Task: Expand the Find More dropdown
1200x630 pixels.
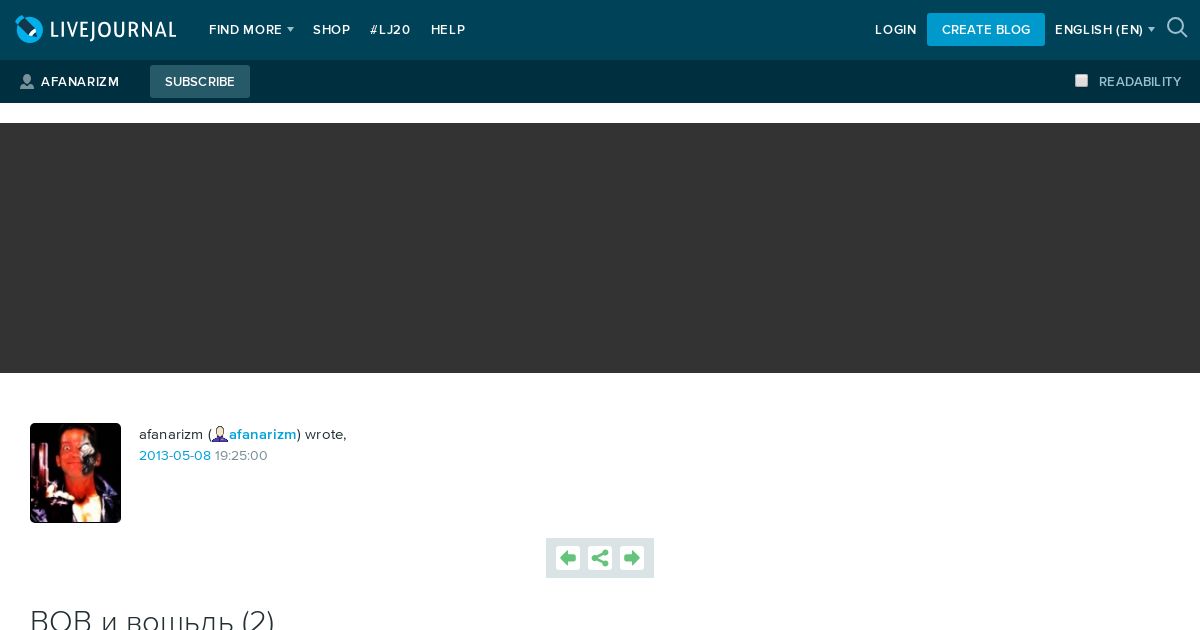Action: [251, 30]
